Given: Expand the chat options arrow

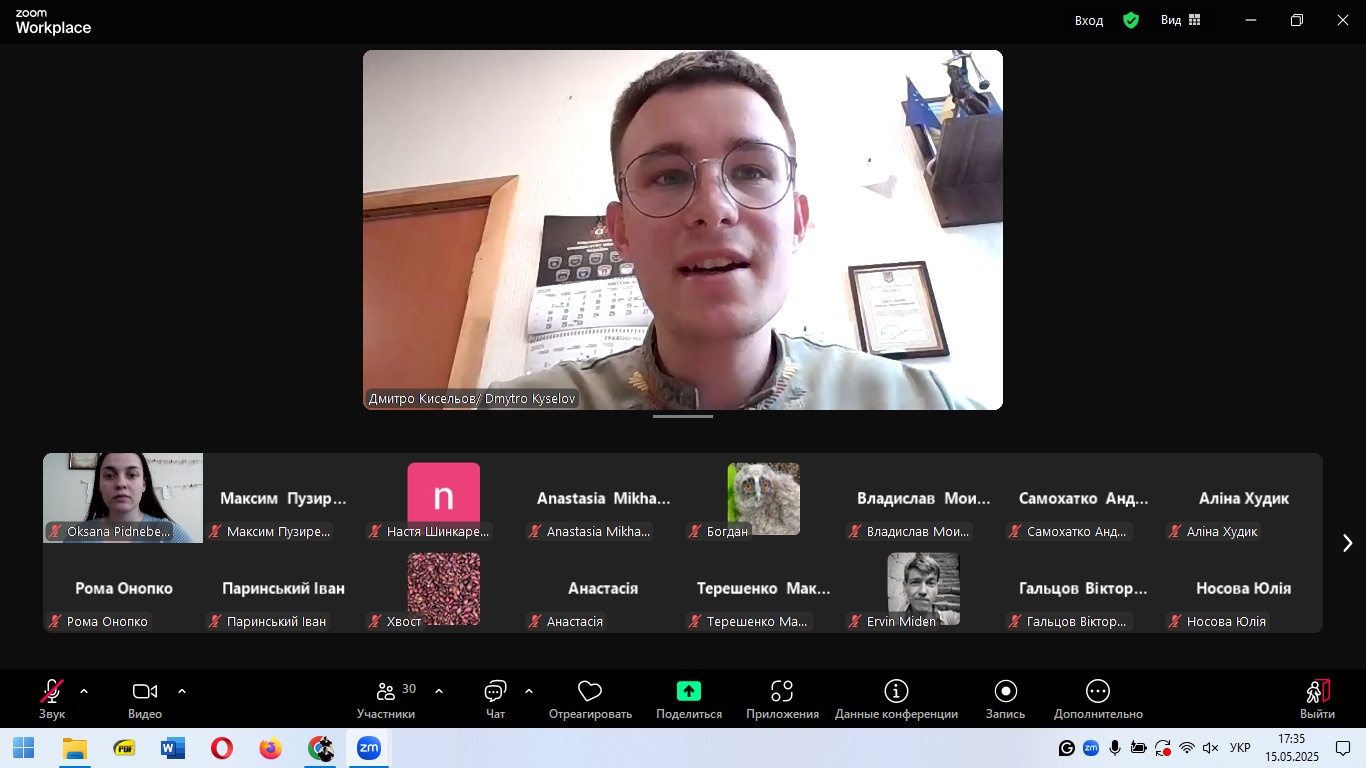Looking at the screenshot, I should [x=529, y=691].
